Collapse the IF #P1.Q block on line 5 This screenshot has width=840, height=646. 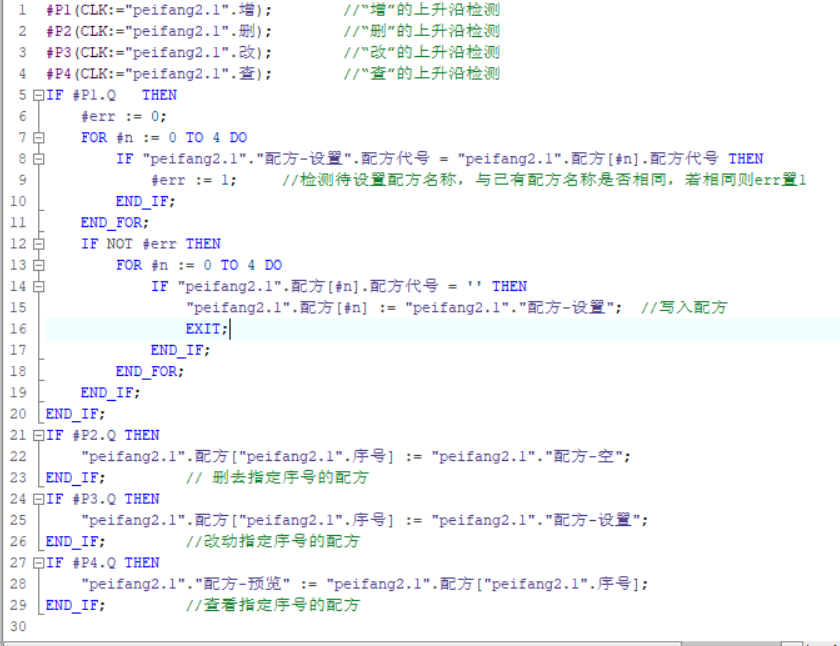(x=38, y=95)
